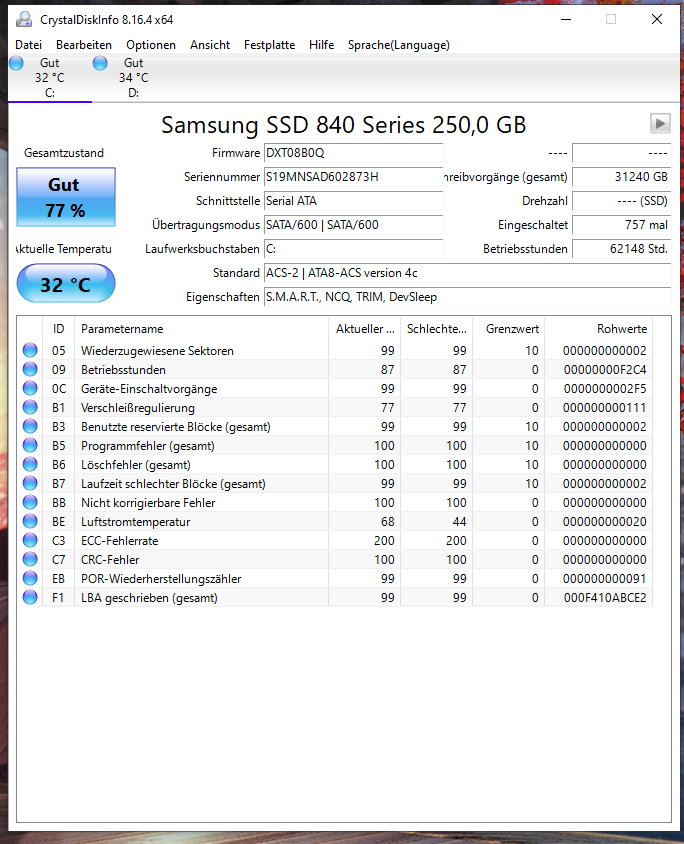Open the Datei menu
The width and height of the screenshot is (684, 844).
[29, 45]
